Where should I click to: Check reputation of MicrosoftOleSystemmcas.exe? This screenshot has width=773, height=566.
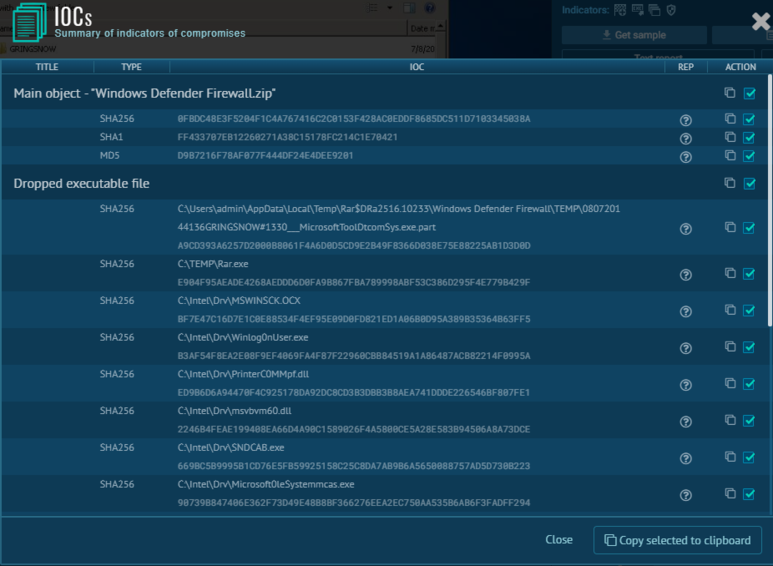(x=685, y=495)
